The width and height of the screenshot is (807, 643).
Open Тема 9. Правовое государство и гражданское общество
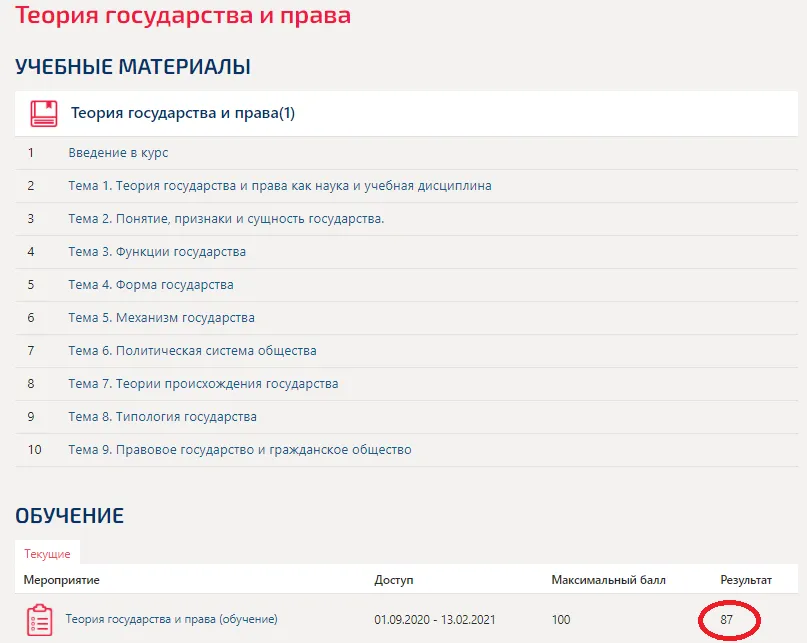(x=240, y=449)
